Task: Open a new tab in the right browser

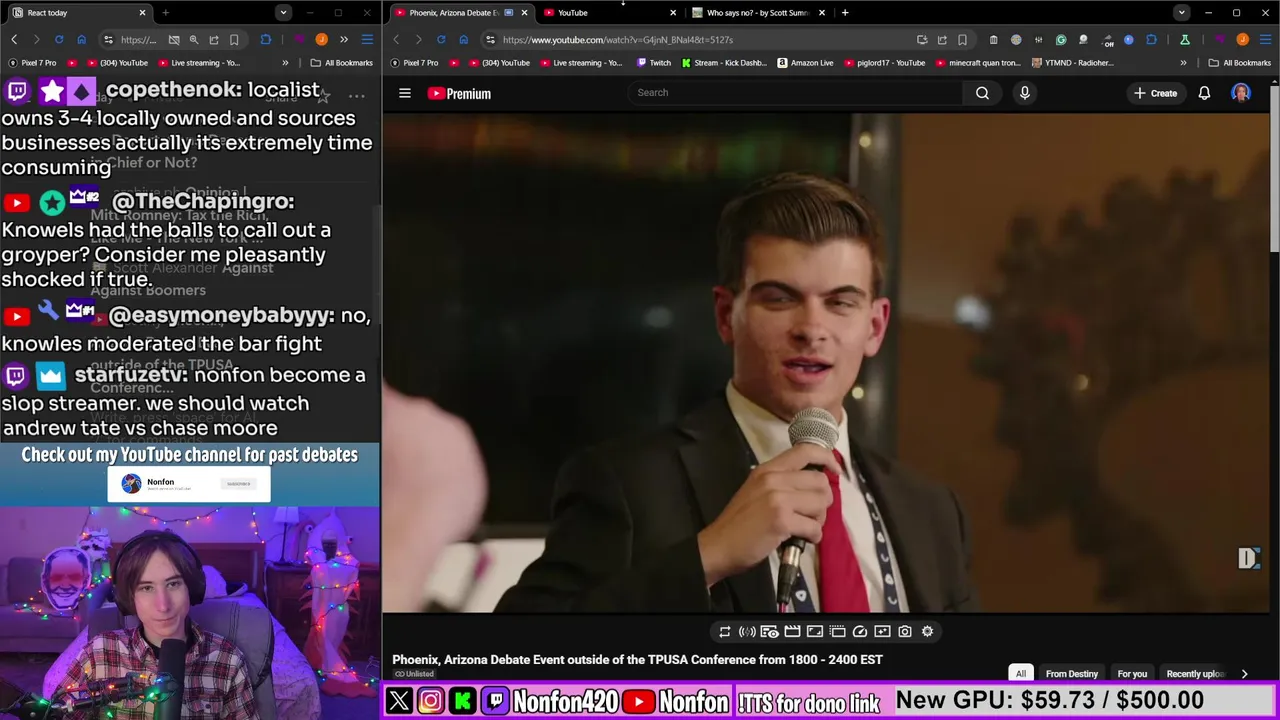Action: point(845,13)
